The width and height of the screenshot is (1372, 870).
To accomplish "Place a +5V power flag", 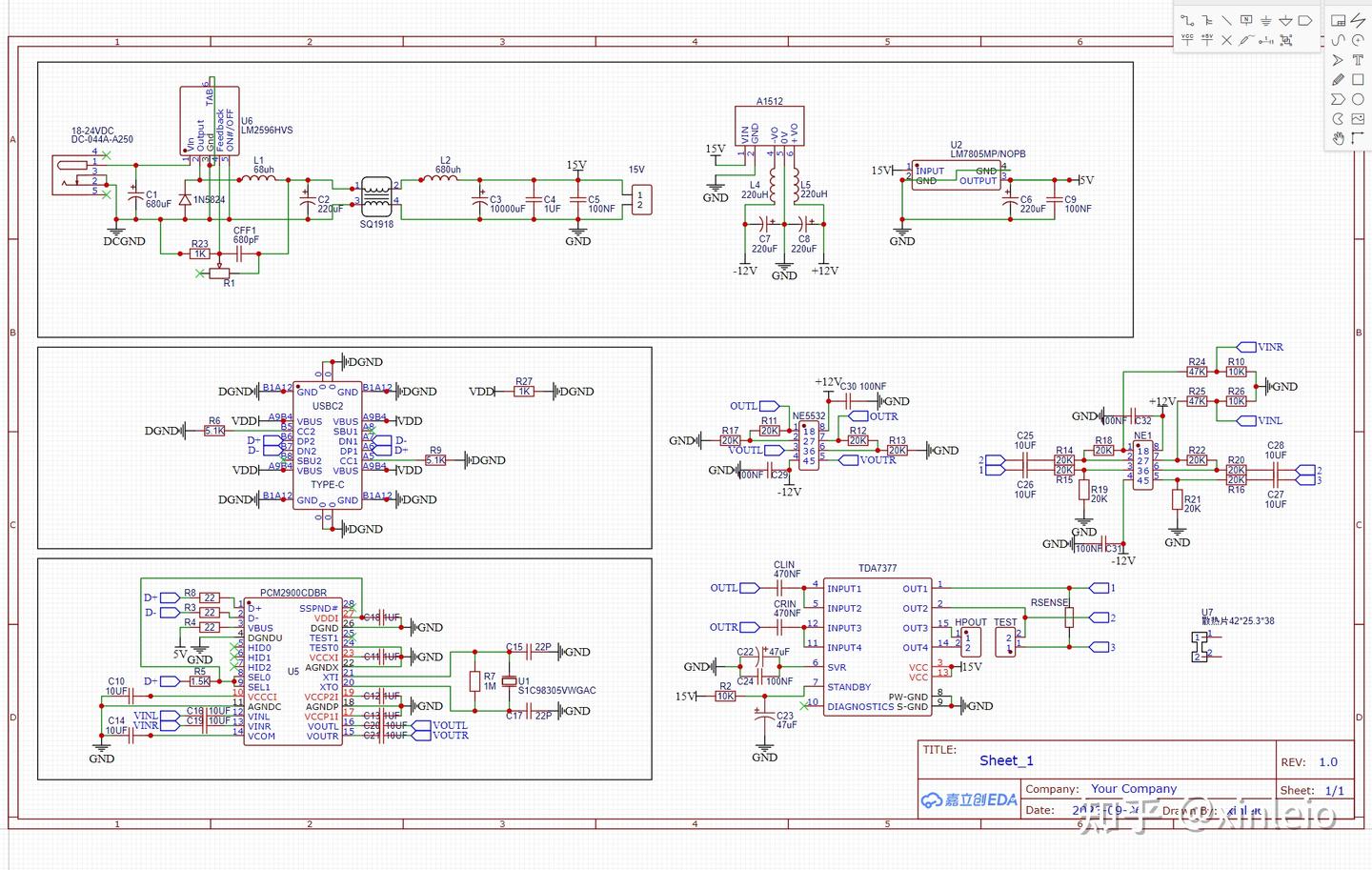I will coord(1207,39).
